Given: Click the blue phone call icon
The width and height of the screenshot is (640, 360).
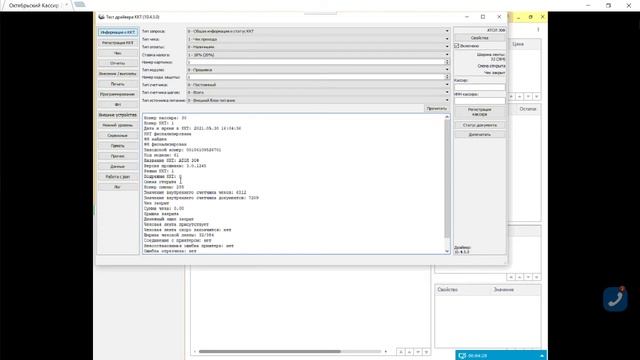Looking at the screenshot, I should click(x=616, y=299).
